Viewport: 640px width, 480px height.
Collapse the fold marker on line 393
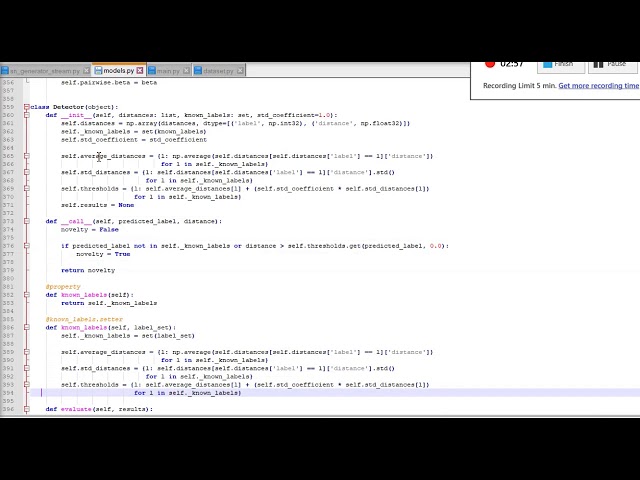pos(27,384)
